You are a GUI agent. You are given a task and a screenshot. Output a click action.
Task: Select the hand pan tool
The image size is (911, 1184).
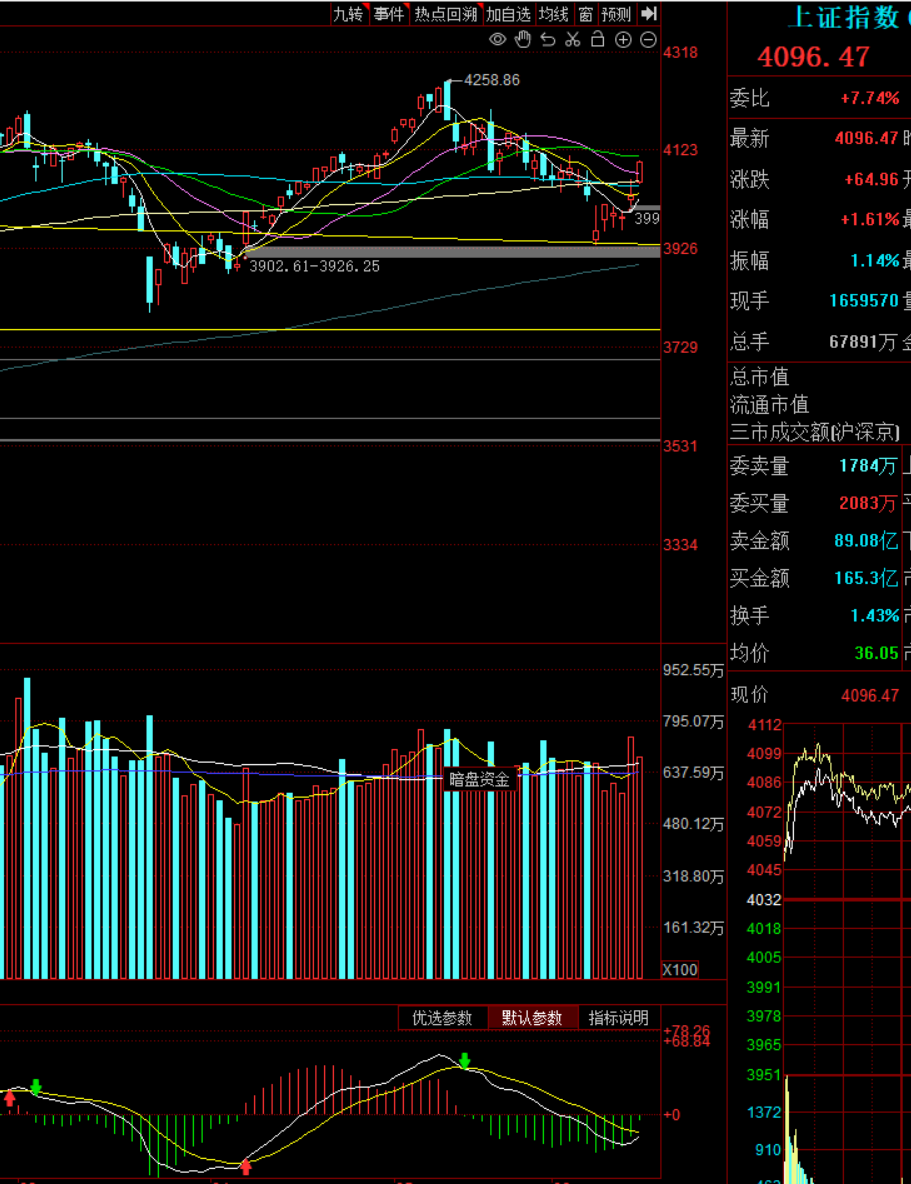(523, 40)
